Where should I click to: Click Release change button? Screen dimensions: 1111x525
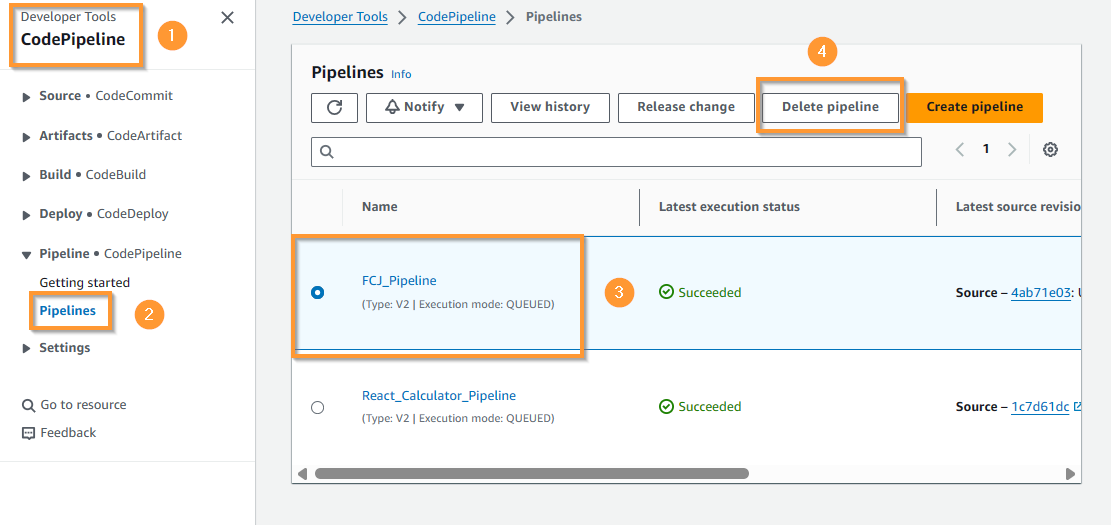click(x=686, y=108)
